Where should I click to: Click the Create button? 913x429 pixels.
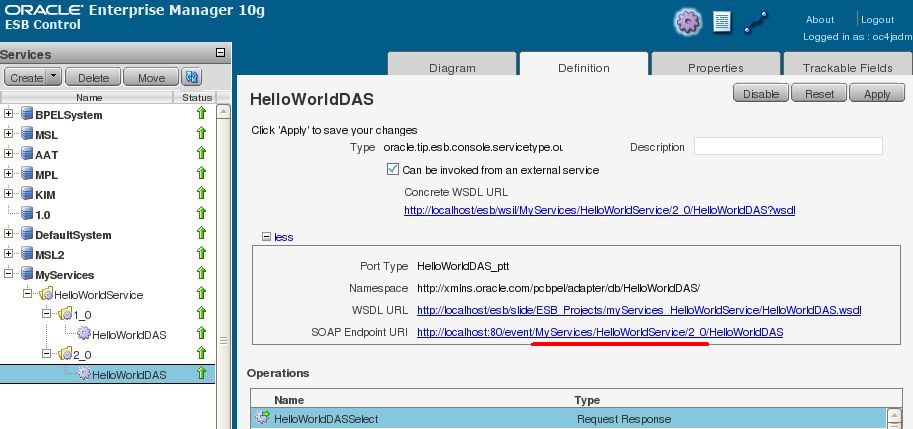[x=26, y=77]
